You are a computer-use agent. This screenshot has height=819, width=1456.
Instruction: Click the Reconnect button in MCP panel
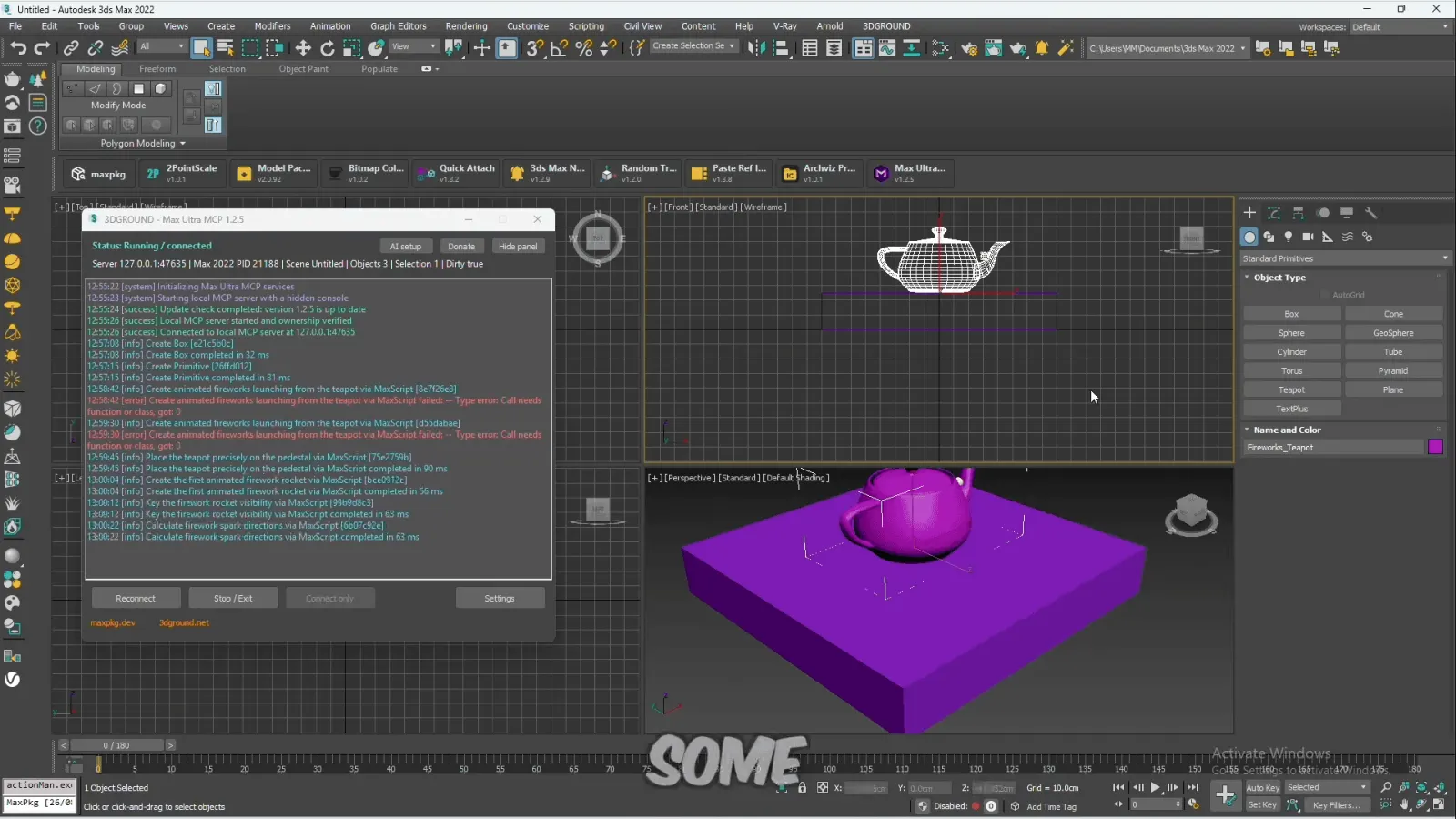[136, 598]
